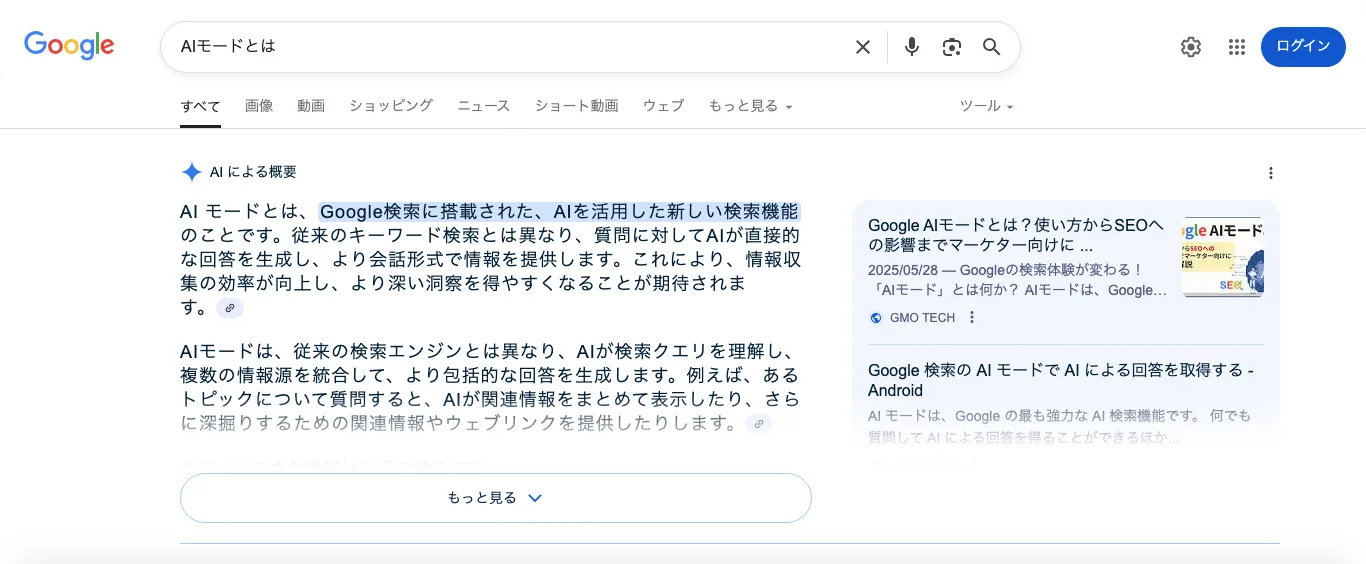Open the settings gear icon
The image size is (1366, 564).
1190,47
